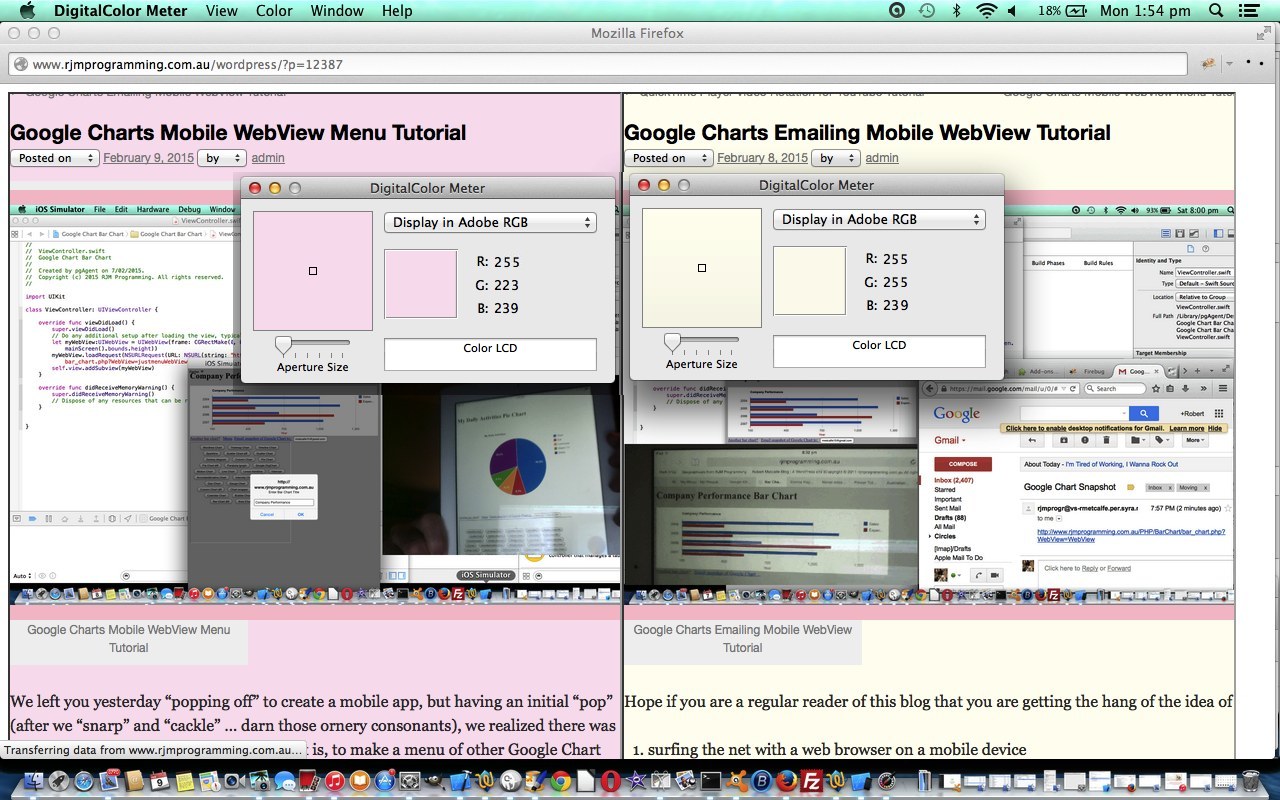
Task: Click volume speaker icon in menu bar
Action: tap(1014, 11)
